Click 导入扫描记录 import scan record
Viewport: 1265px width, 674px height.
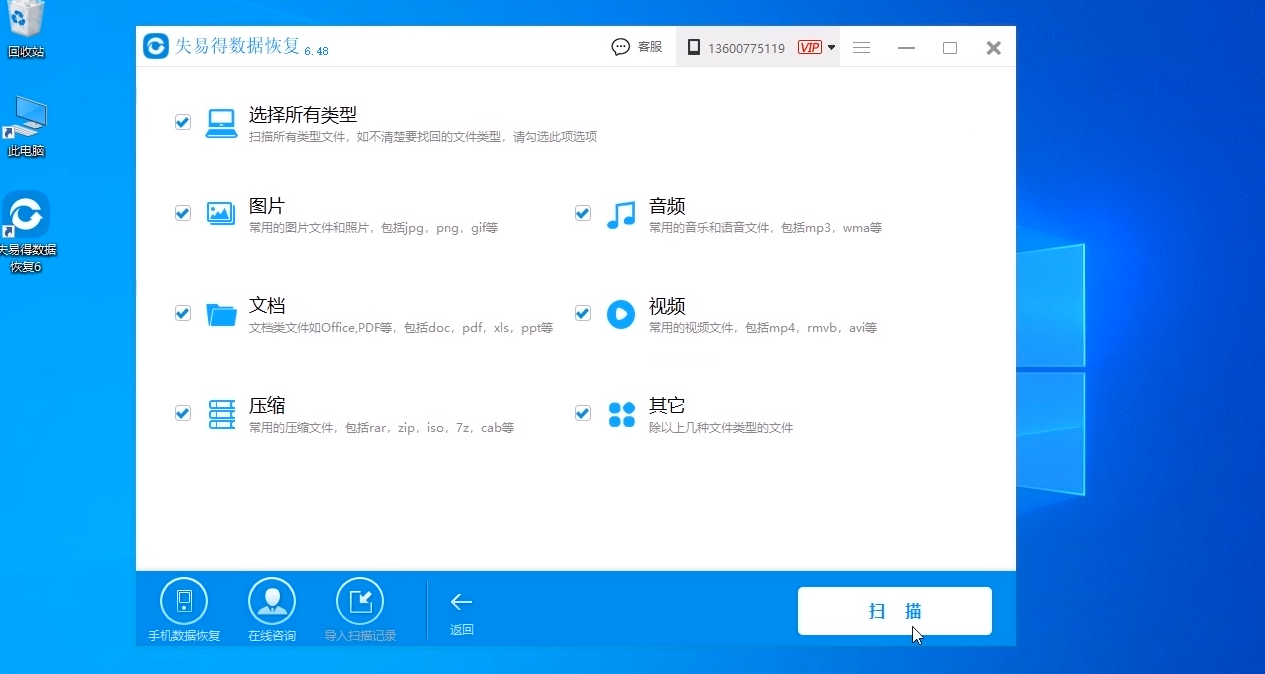(360, 610)
